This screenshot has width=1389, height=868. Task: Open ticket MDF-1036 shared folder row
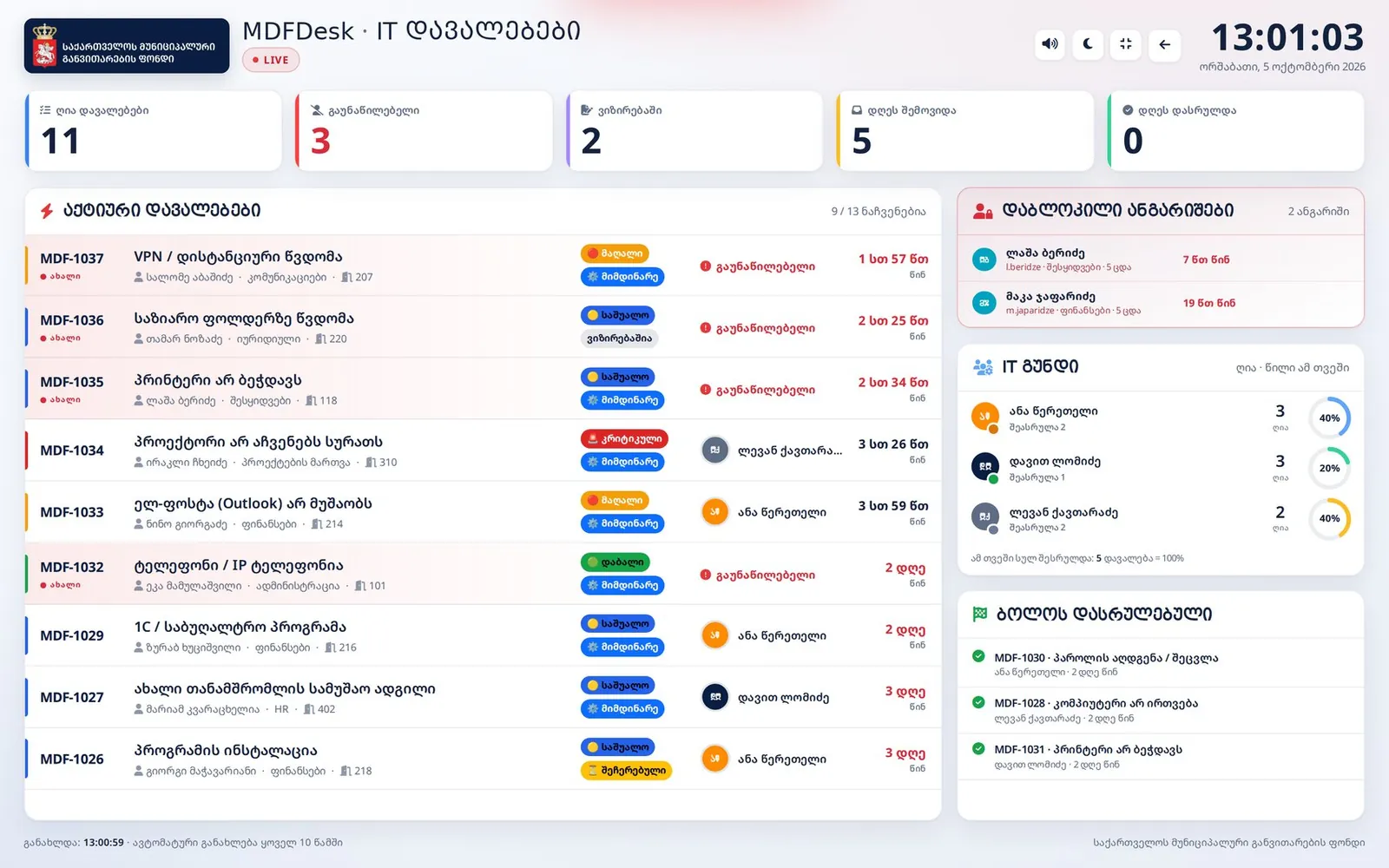click(x=483, y=327)
